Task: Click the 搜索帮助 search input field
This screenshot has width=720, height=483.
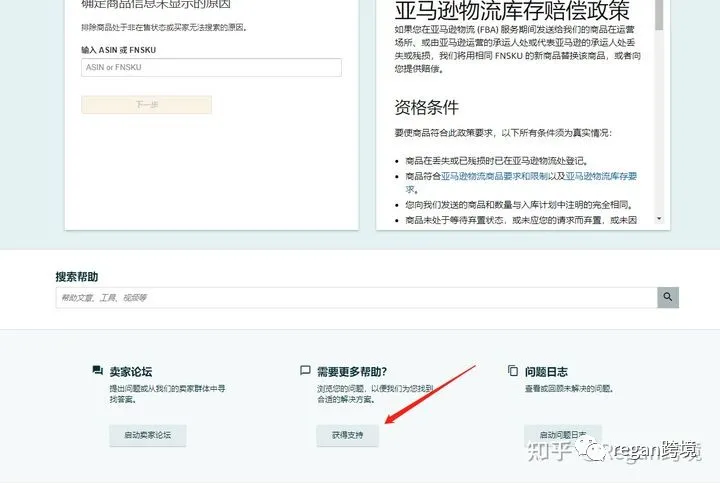Action: [x=356, y=298]
